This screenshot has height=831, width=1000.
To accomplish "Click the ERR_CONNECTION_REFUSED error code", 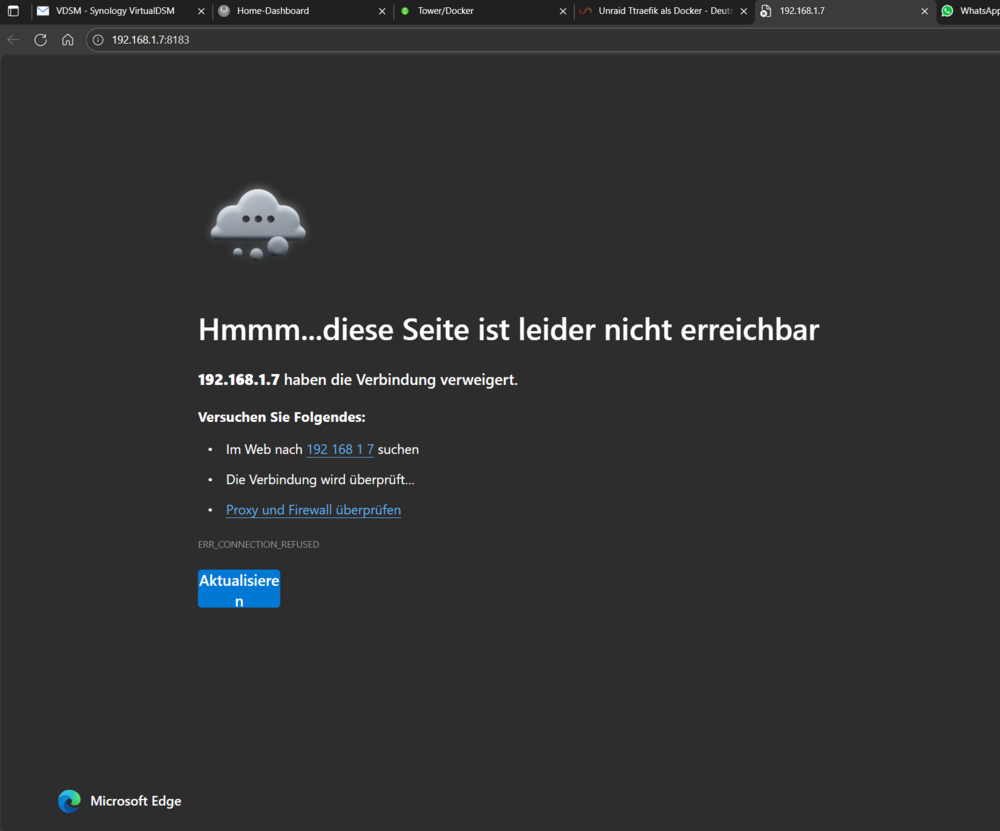I will coord(258,545).
